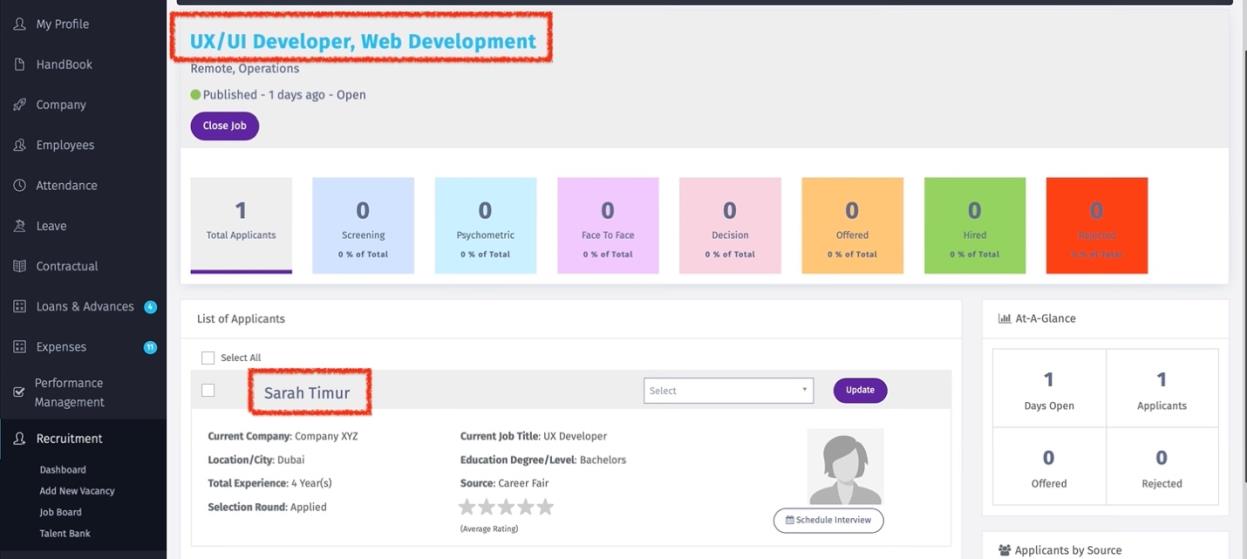Click the Leave sidebar icon

(19, 226)
